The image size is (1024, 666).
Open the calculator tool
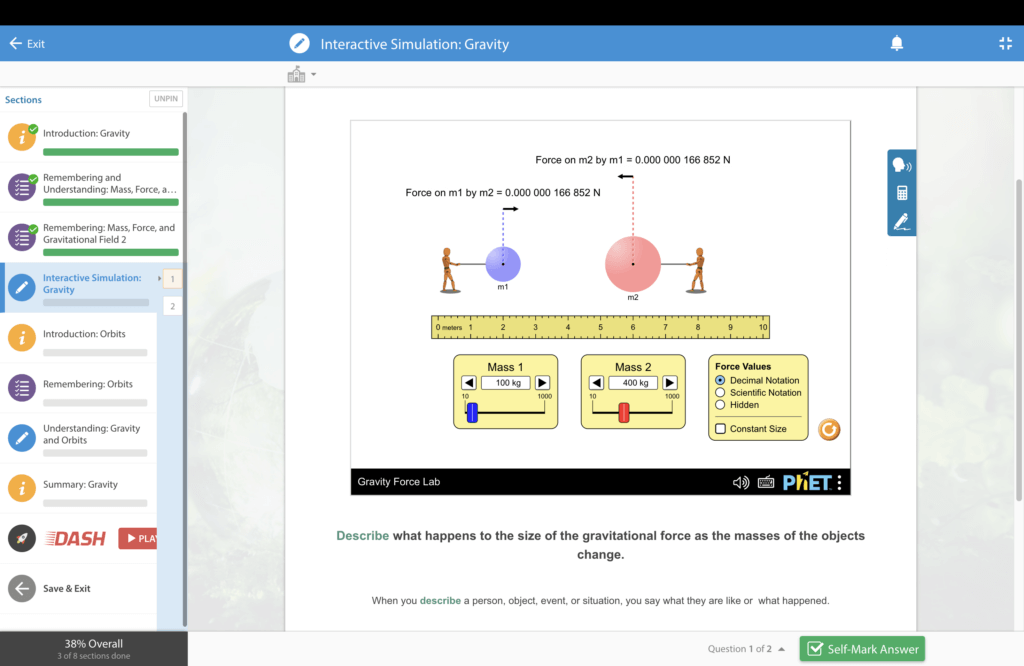901,192
